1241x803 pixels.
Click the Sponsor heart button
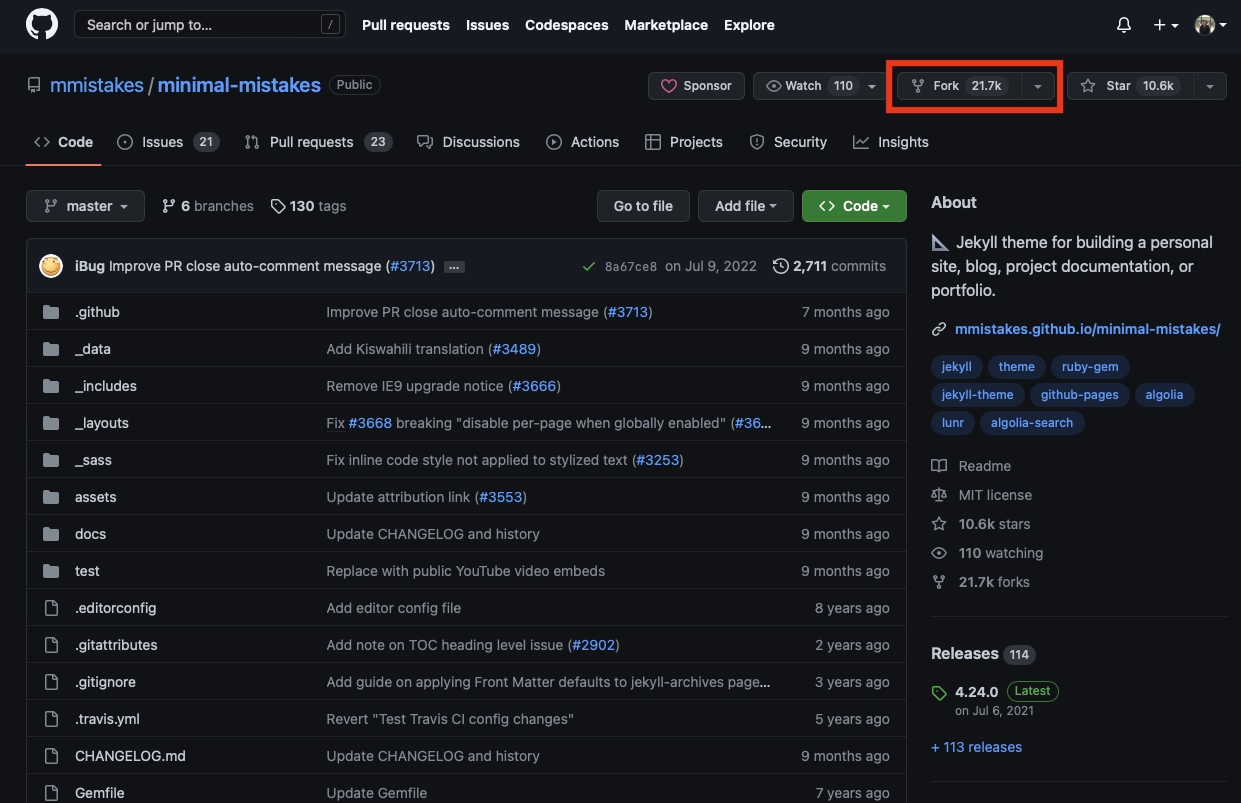coord(696,86)
